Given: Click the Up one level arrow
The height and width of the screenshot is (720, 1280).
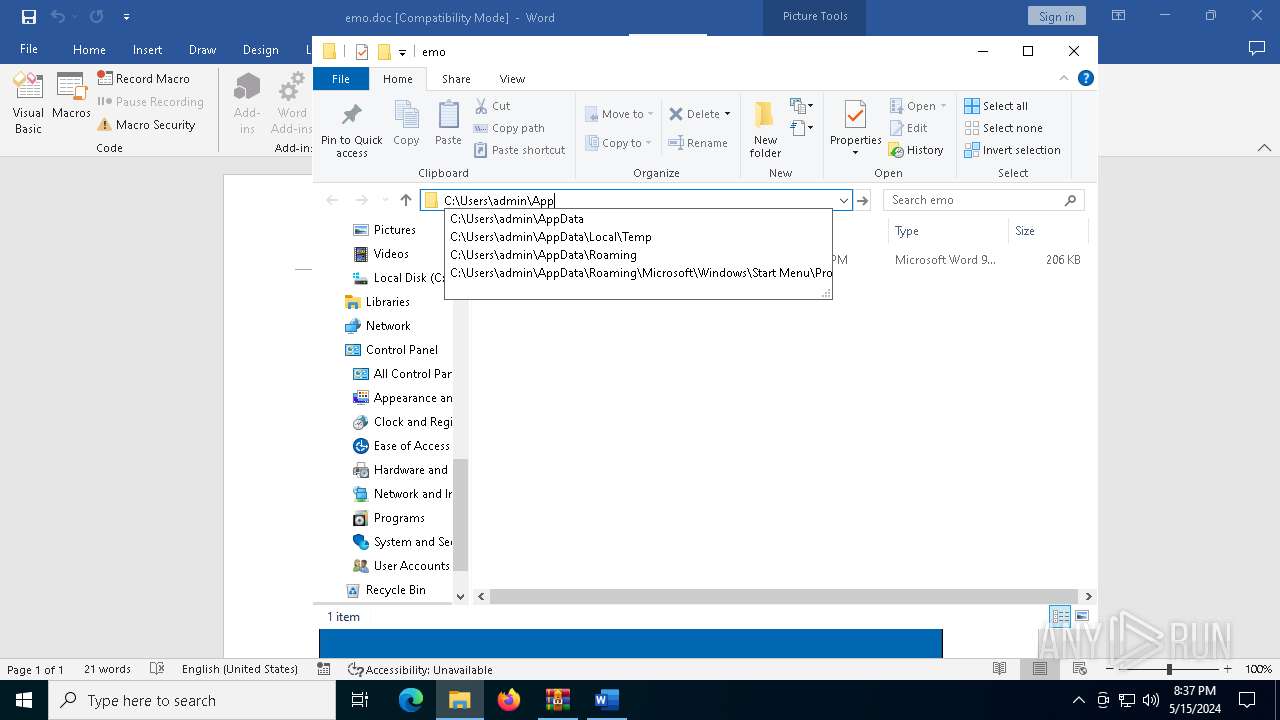Looking at the screenshot, I should click(x=405, y=200).
